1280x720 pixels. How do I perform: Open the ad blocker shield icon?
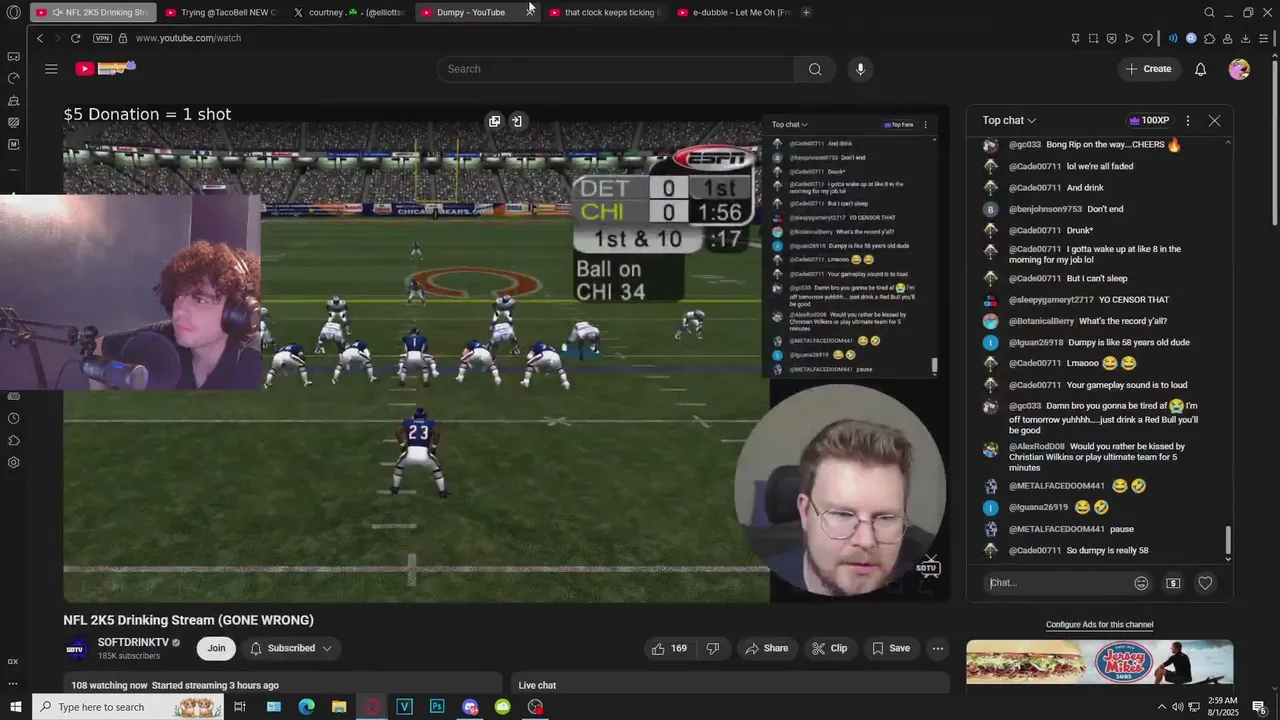(1111, 38)
